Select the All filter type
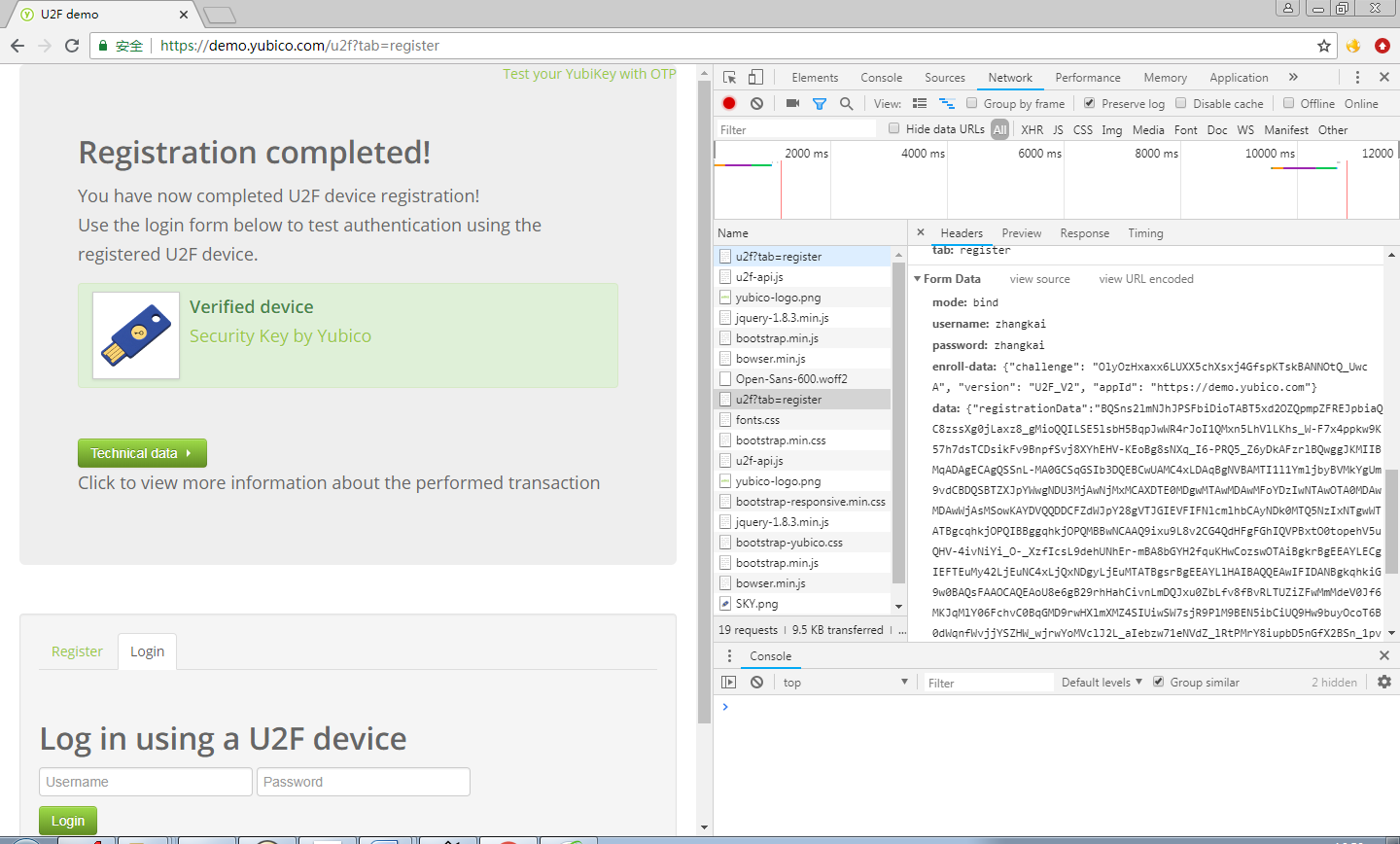The image size is (1400, 844). point(999,129)
